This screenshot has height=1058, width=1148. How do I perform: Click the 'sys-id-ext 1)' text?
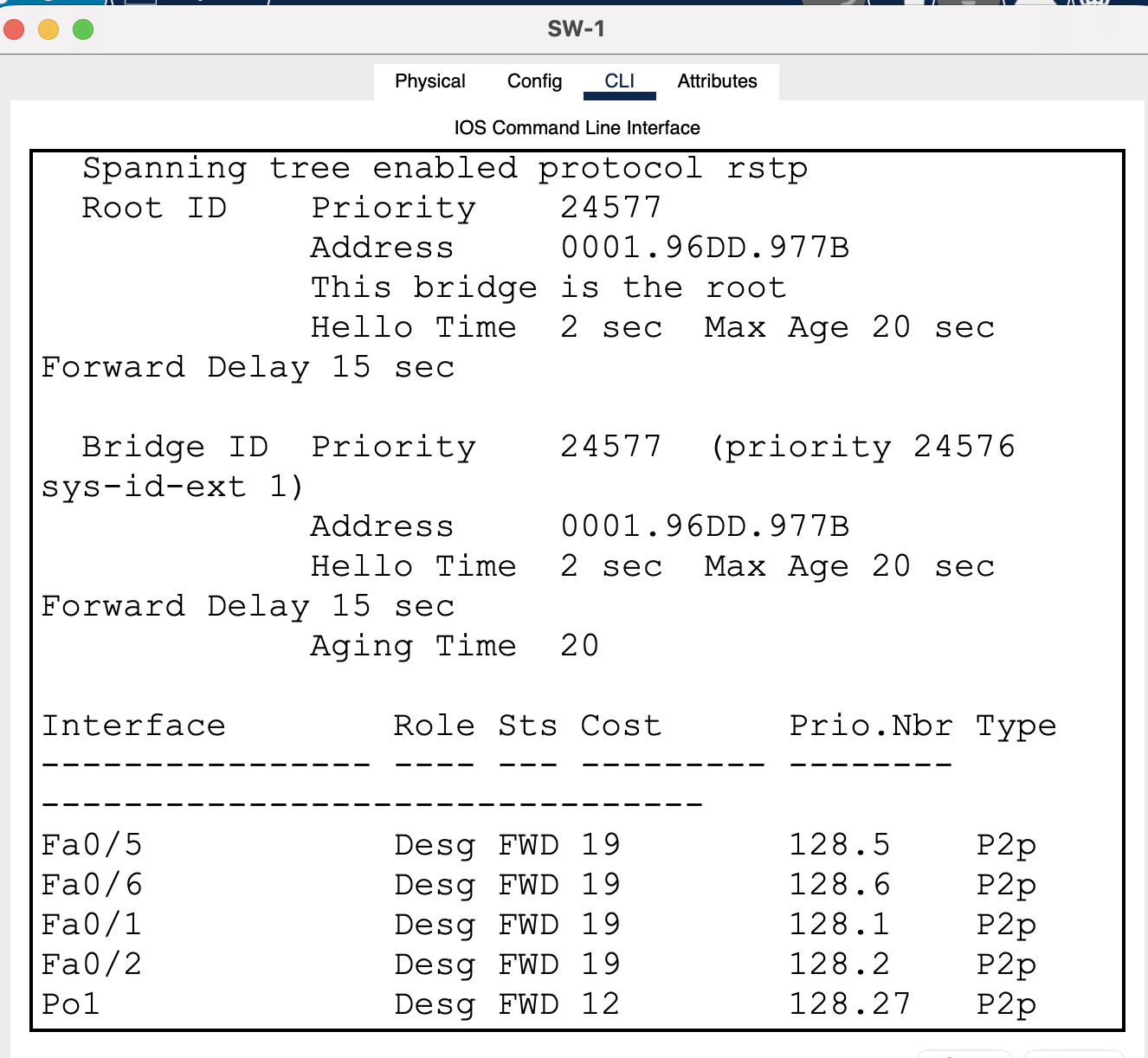pyautogui.click(x=172, y=487)
